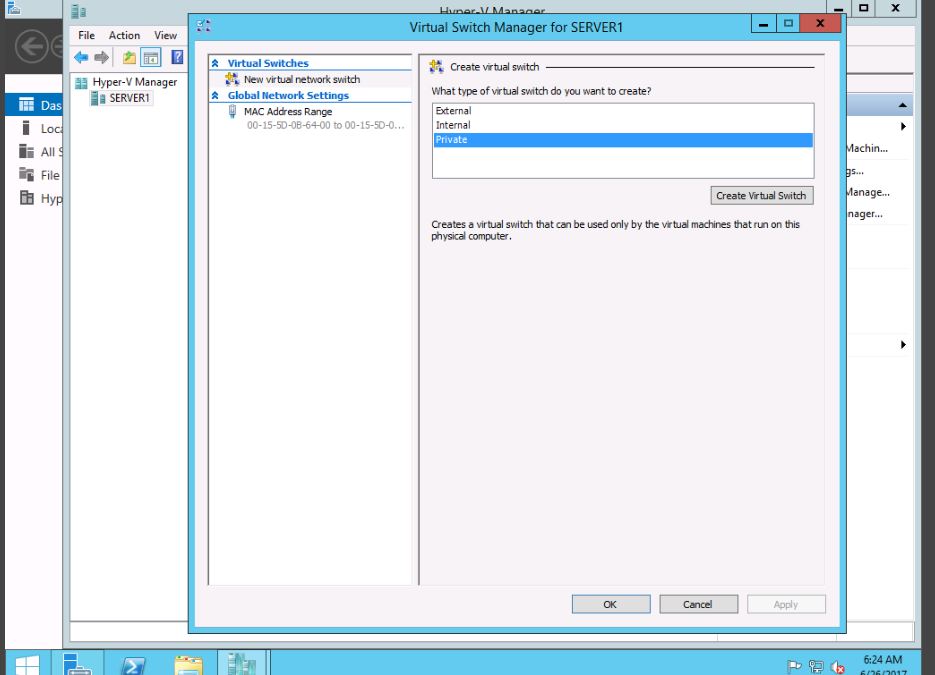935x675 pixels.
Task: Select Hyper-V Manager root tree node
Action: (x=135, y=82)
